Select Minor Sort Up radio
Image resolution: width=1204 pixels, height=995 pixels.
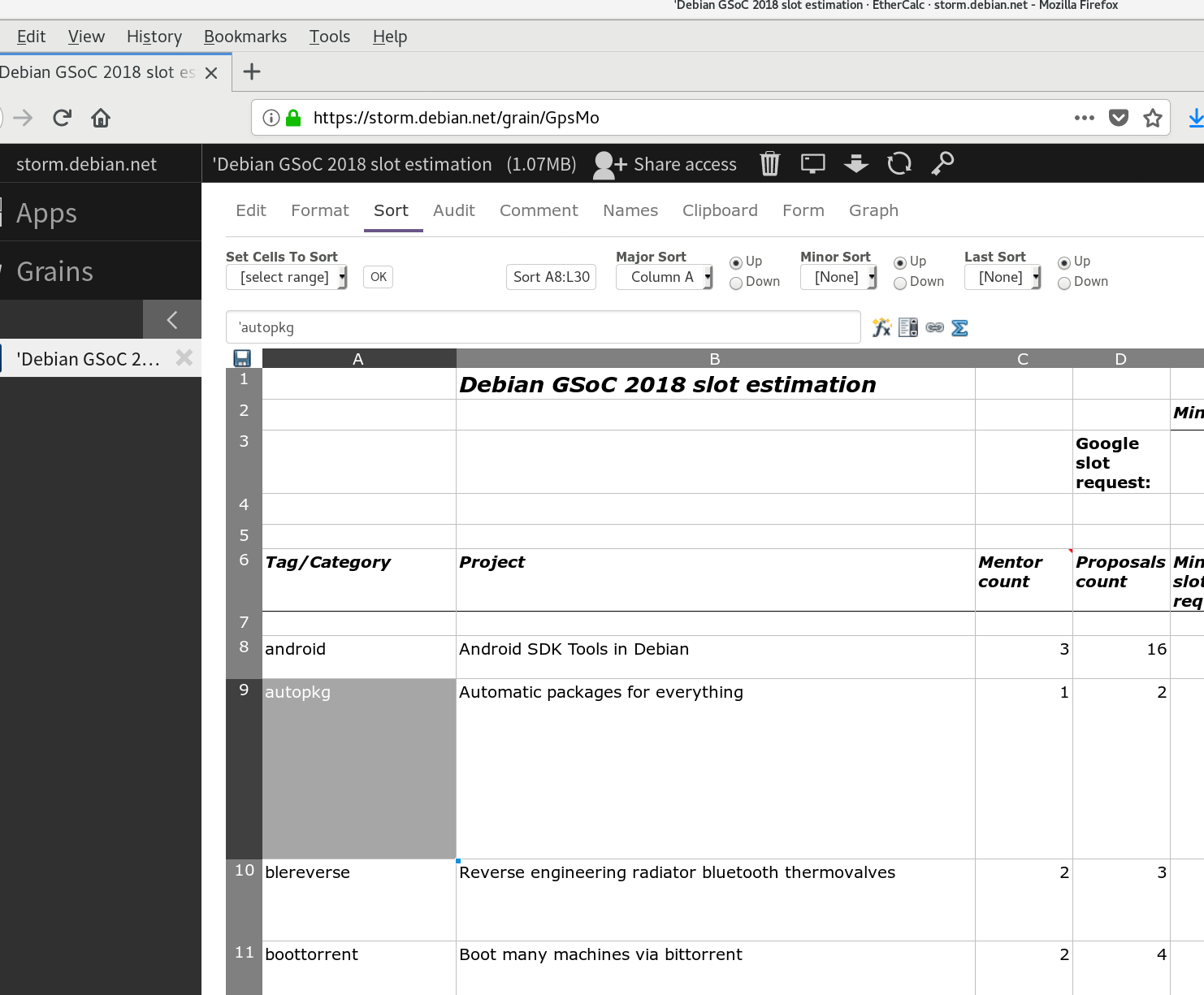pyautogui.click(x=899, y=262)
